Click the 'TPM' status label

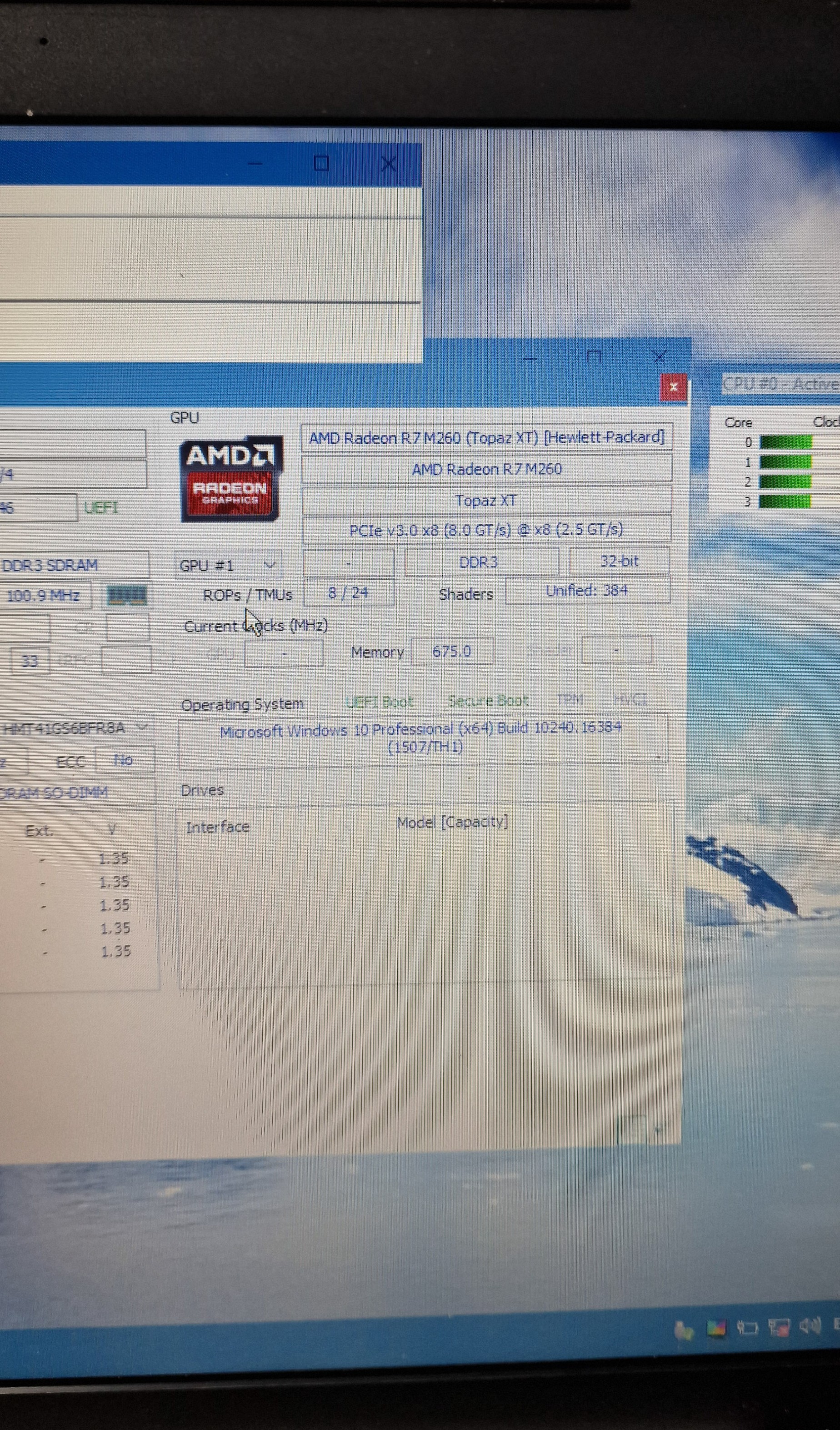570,700
